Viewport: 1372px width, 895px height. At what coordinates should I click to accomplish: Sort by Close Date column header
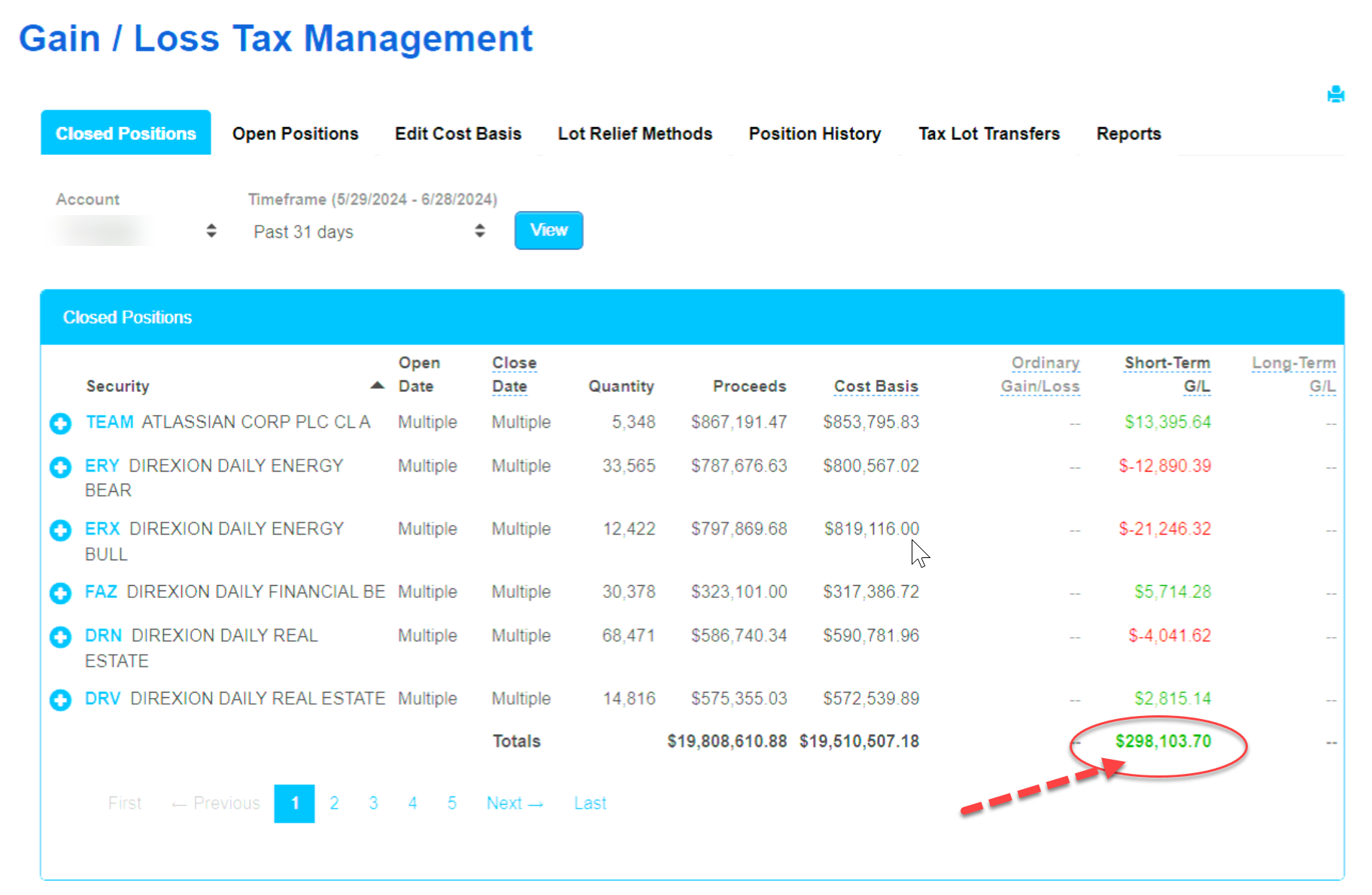[514, 375]
